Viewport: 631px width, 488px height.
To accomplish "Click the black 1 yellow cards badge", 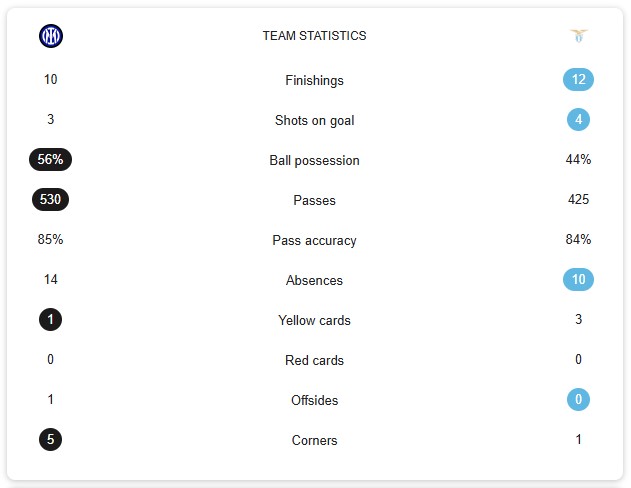I will click(50, 319).
